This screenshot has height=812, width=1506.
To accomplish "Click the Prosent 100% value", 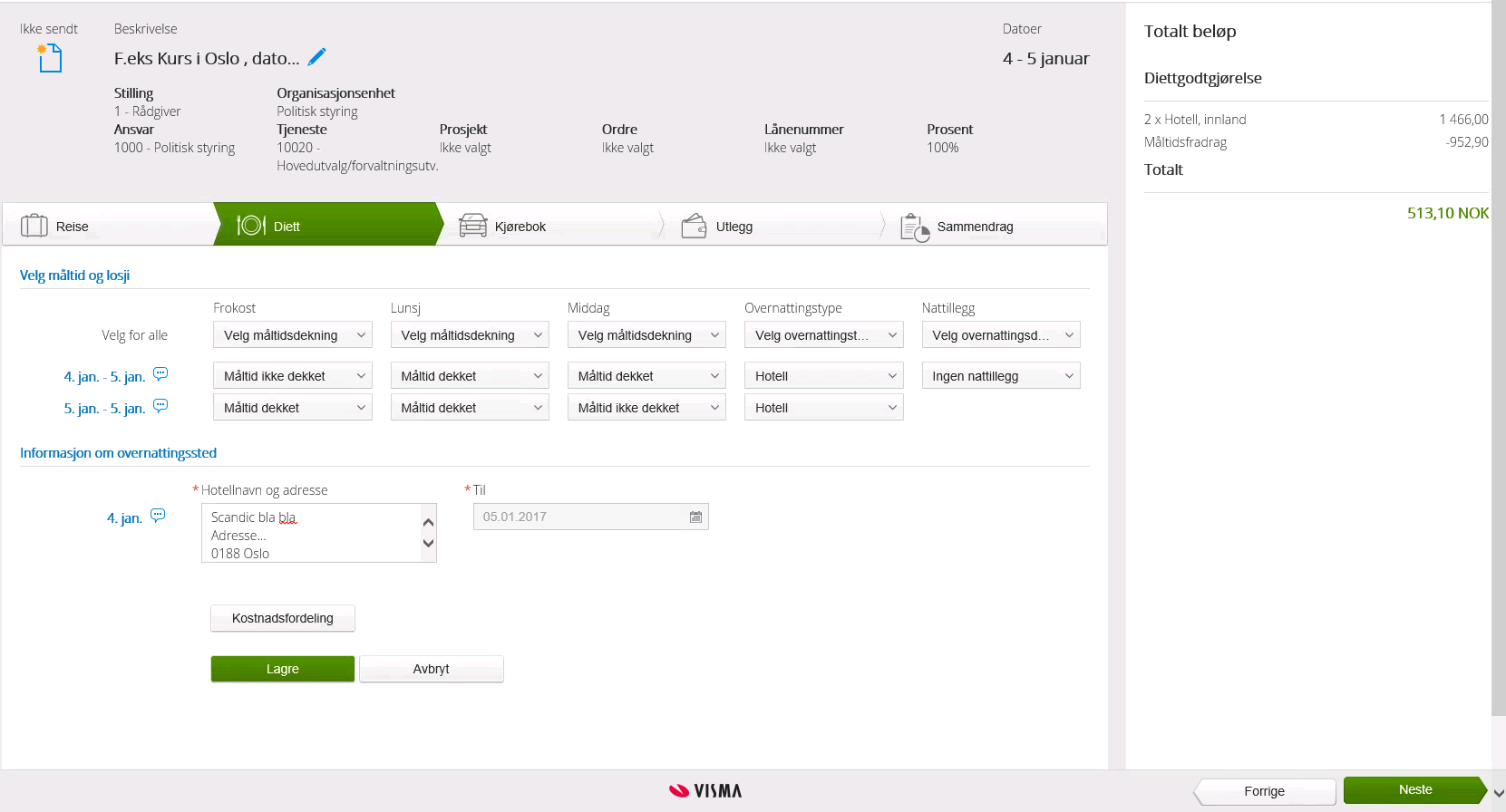I will (943, 148).
